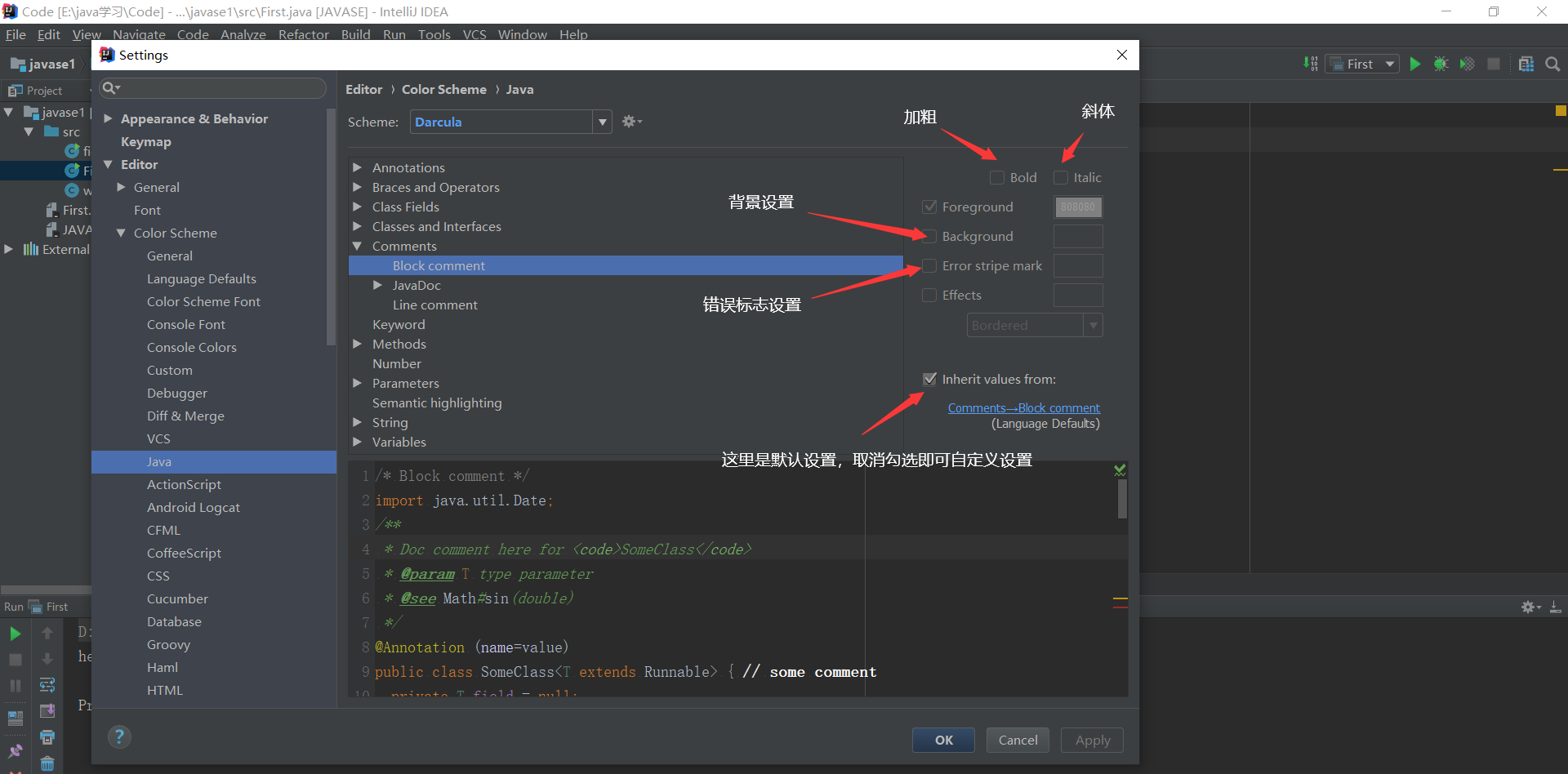Screen dimensions: 1568x774
Task: Expand Appearance & Behavior in settings tree
Action: coord(108,118)
